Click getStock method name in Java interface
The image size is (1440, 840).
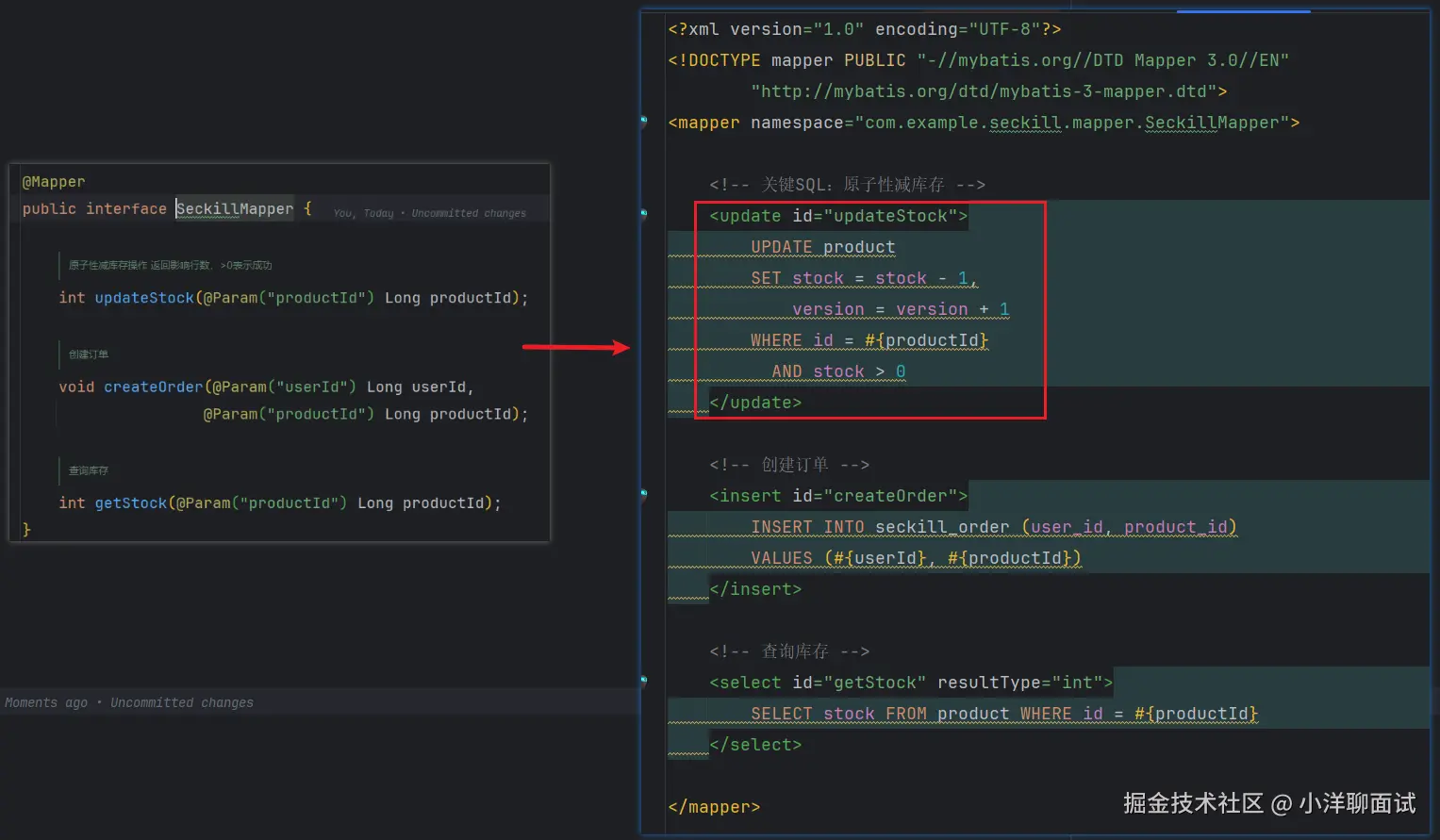pos(130,503)
